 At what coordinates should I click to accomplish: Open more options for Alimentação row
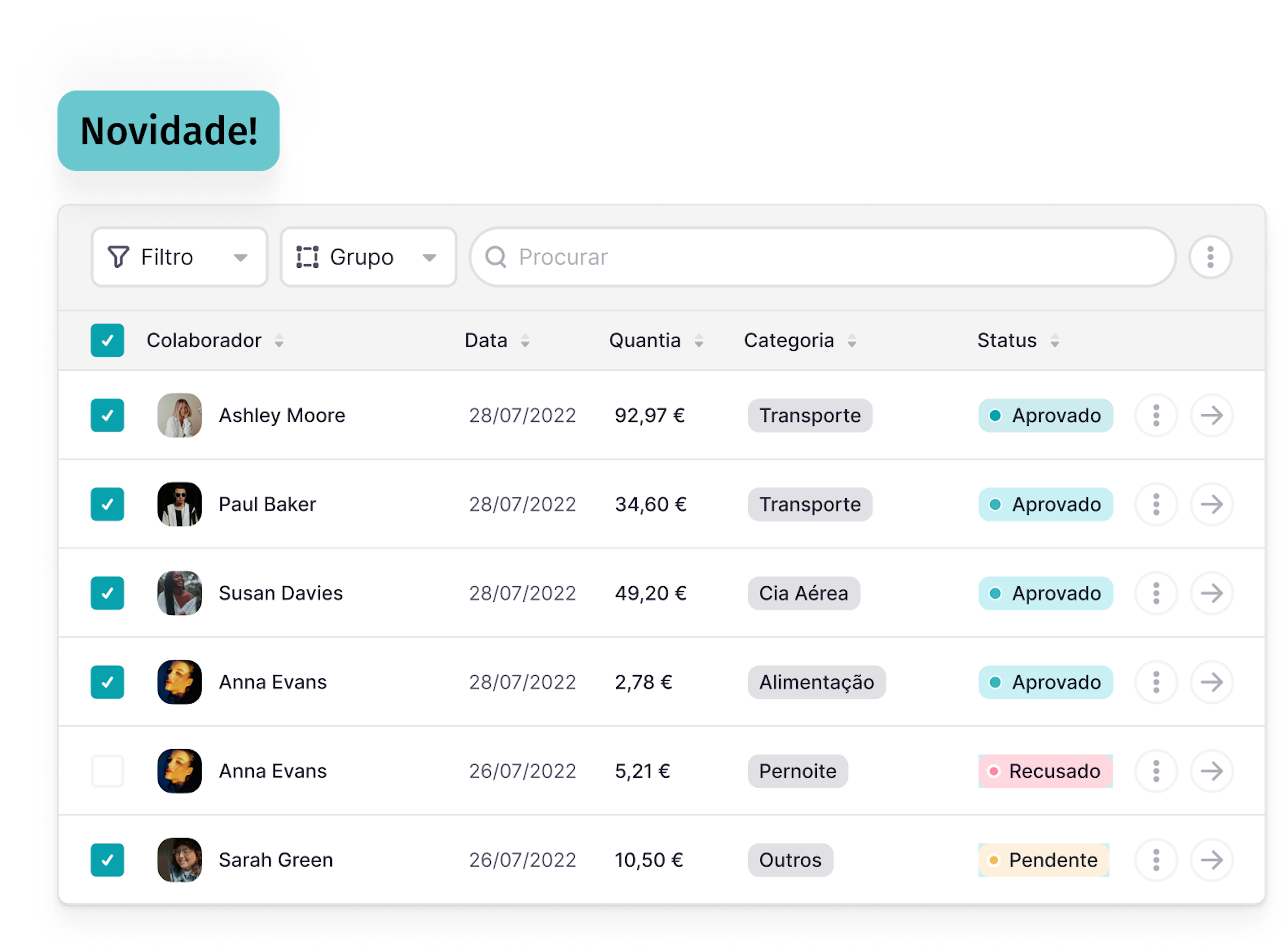pos(1156,681)
